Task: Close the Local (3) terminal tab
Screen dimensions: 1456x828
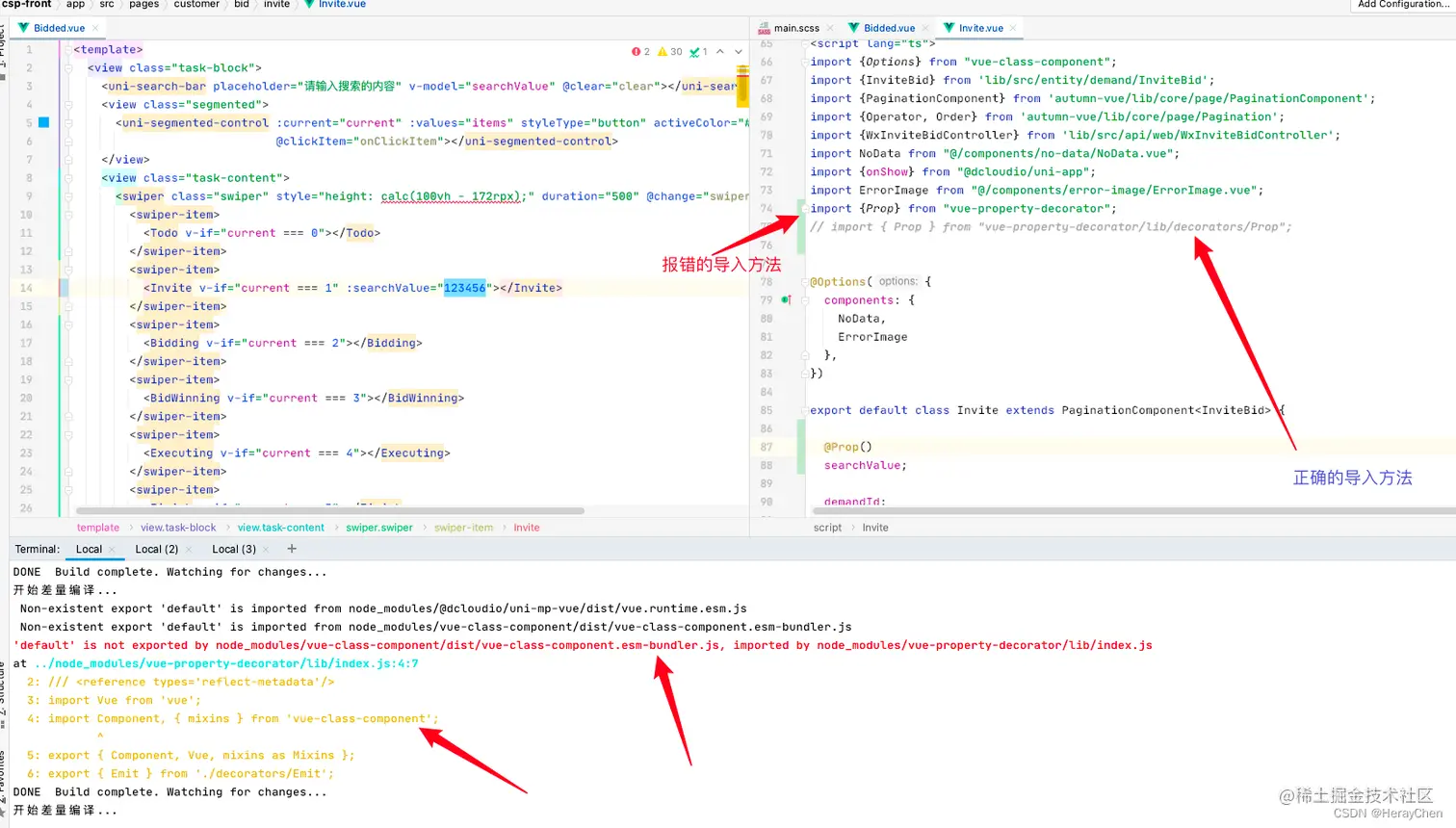Action: 267,549
